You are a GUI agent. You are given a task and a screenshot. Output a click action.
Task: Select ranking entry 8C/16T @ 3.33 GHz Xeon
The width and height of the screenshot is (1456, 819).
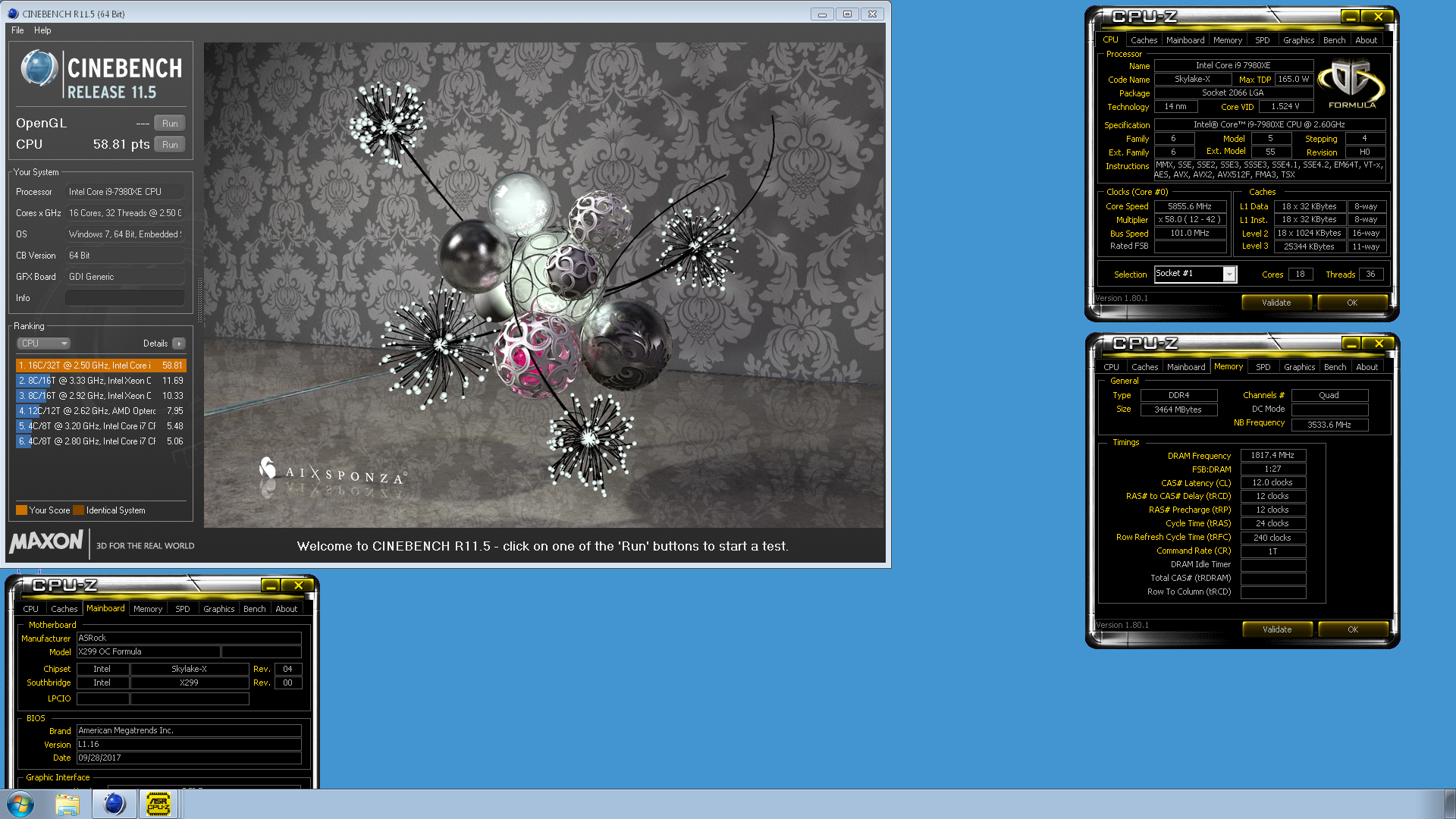(x=101, y=381)
